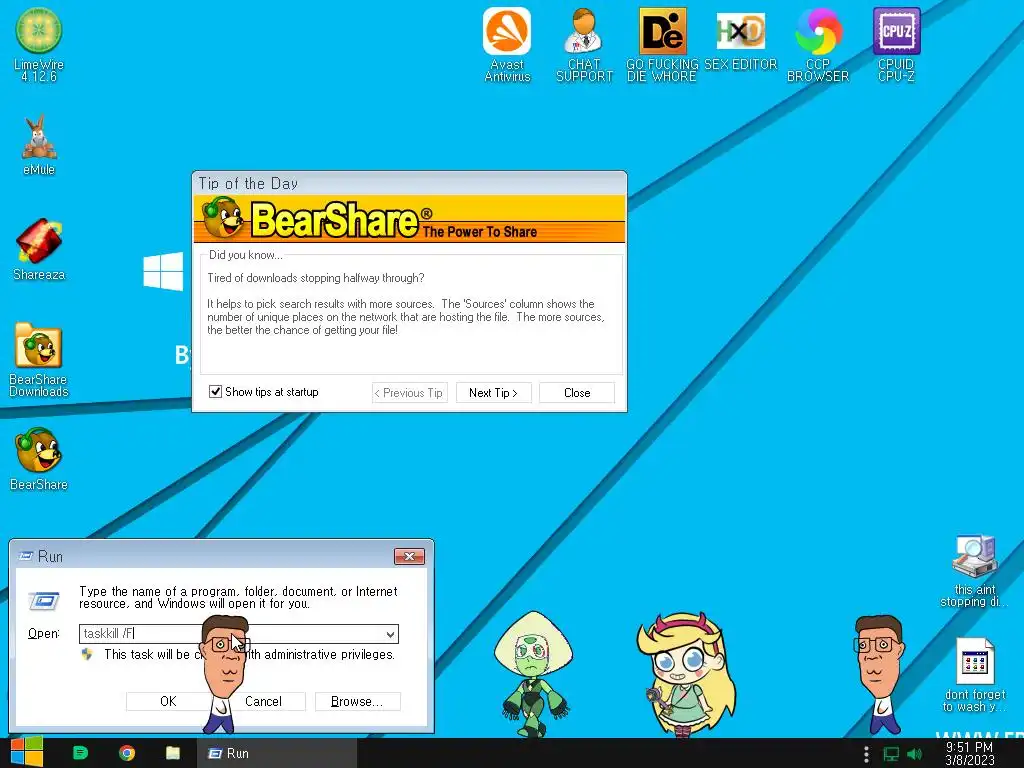The width and height of the screenshot is (1024, 768).
Task: Close the Tip of the Day dialog
Action: [x=577, y=392]
